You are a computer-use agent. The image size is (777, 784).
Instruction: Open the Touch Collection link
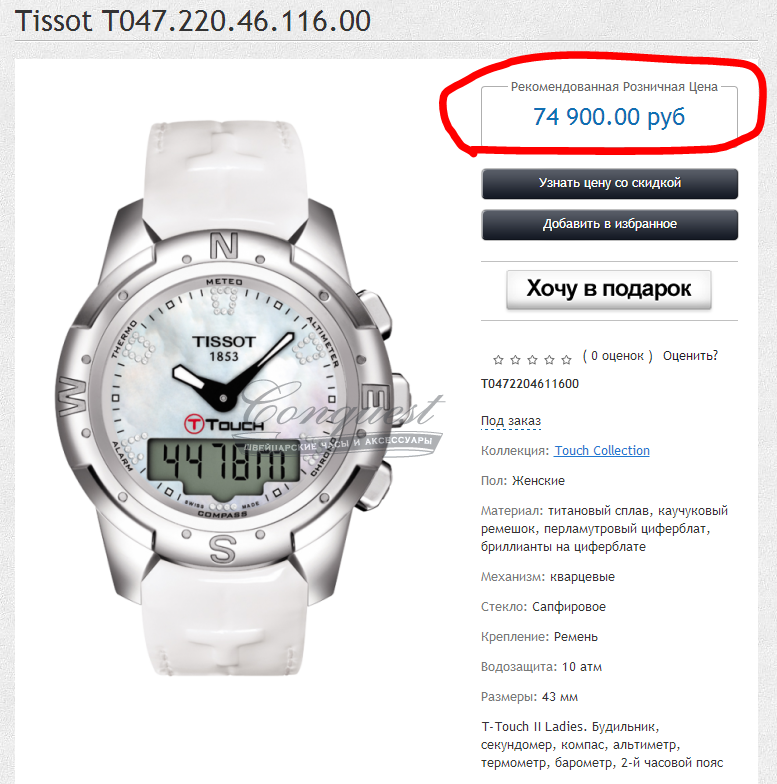[x=602, y=450]
